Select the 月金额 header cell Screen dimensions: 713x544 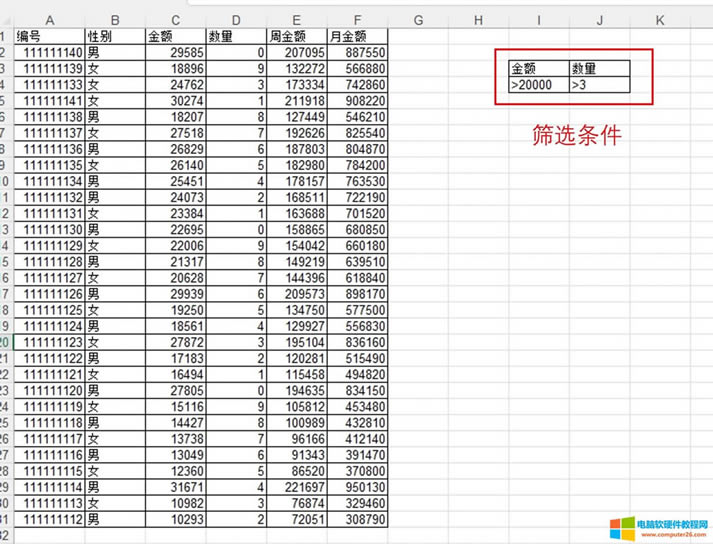pyautogui.click(x=357, y=36)
